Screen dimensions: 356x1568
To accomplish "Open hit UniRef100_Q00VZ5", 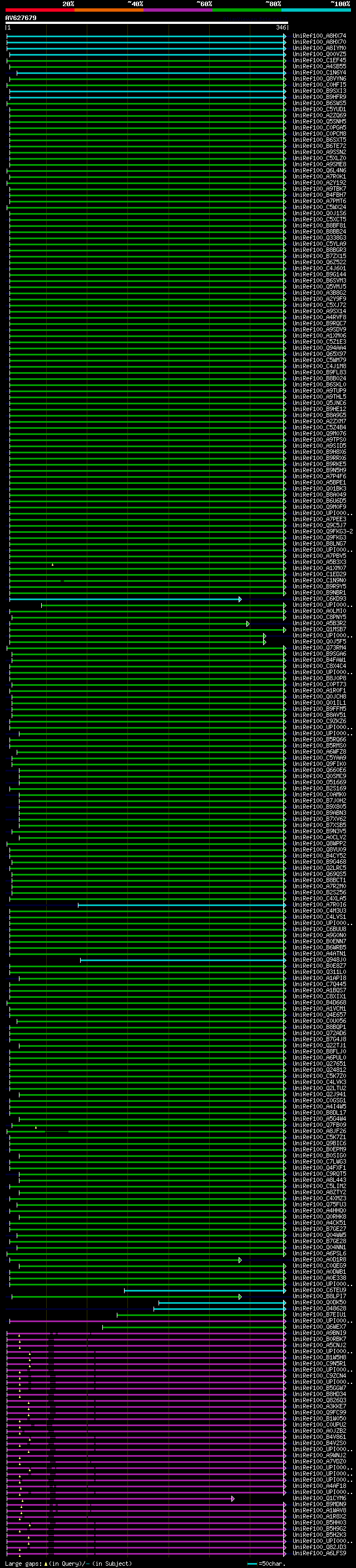I will click(x=319, y=54).
